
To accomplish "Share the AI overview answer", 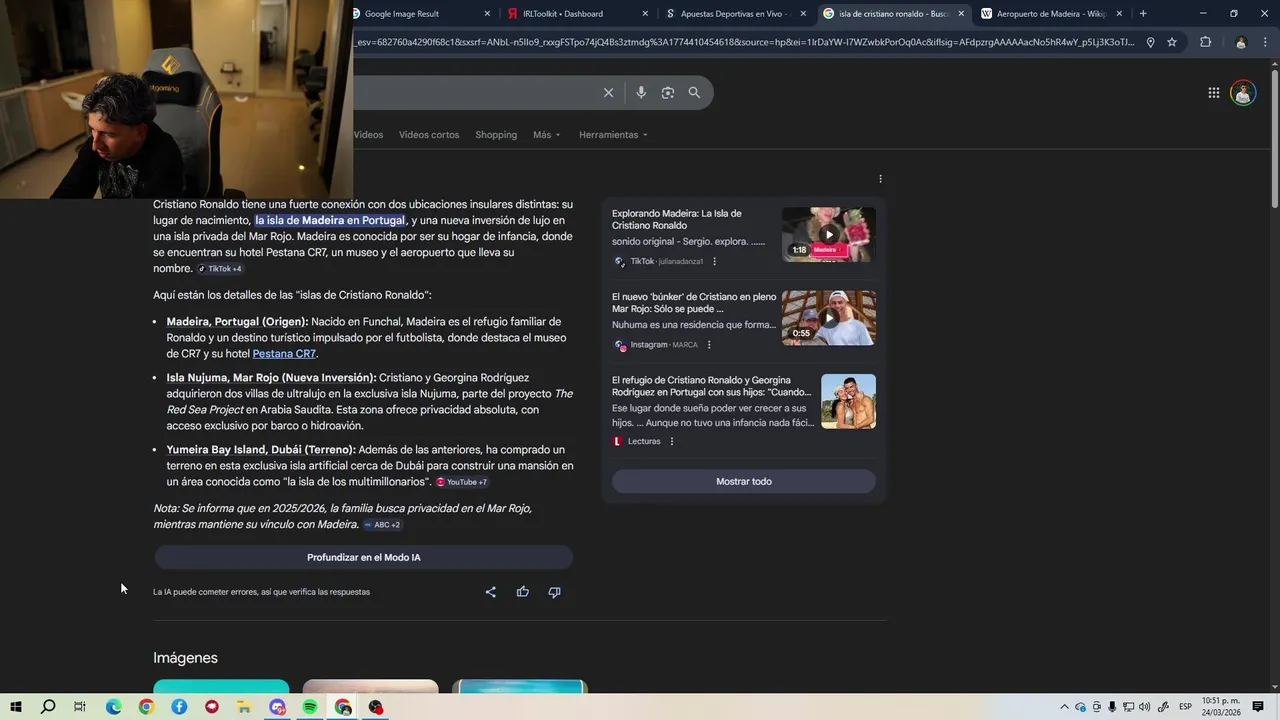I will (x=490, y=592).
